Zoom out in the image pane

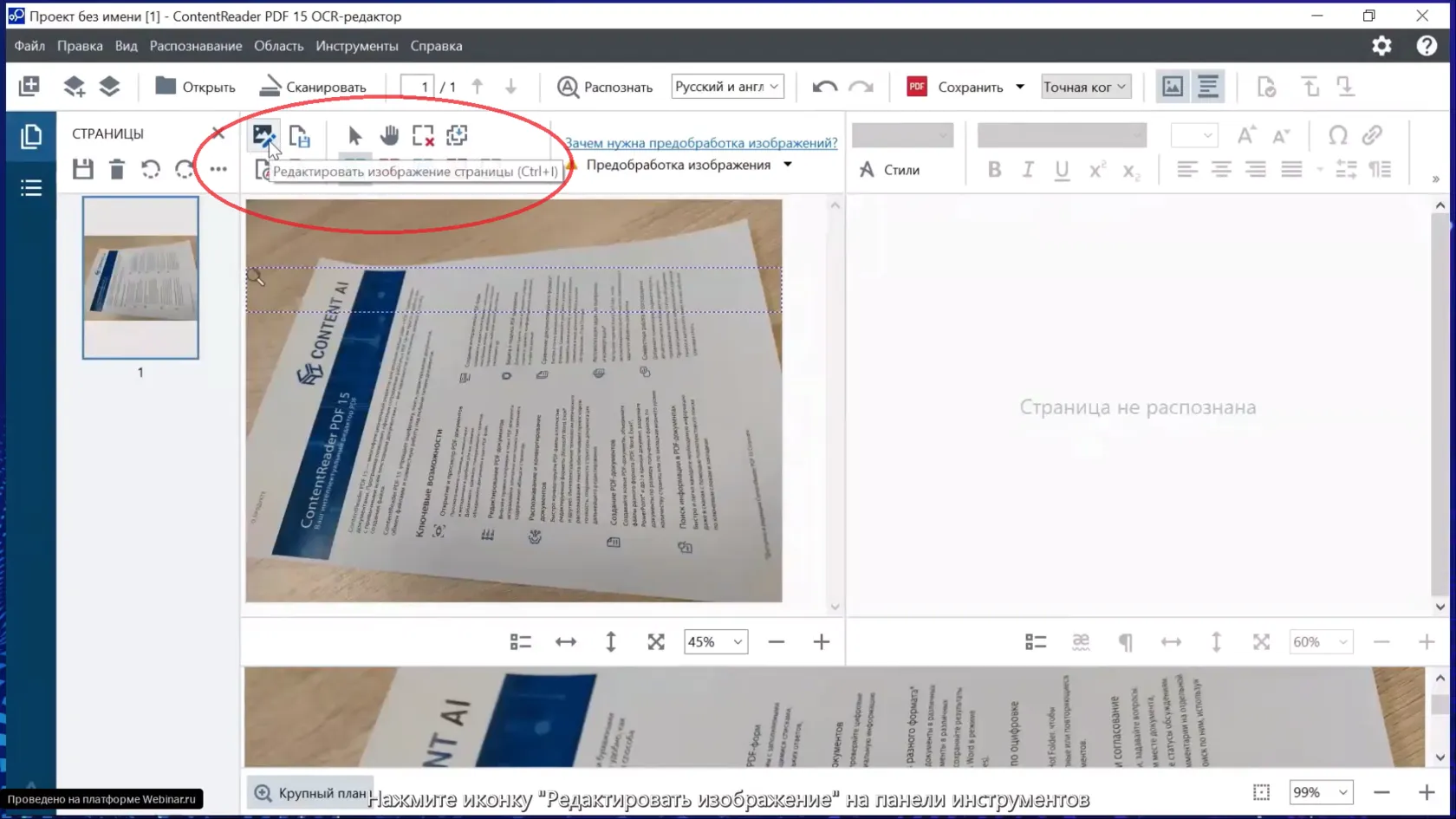[777, 641]
